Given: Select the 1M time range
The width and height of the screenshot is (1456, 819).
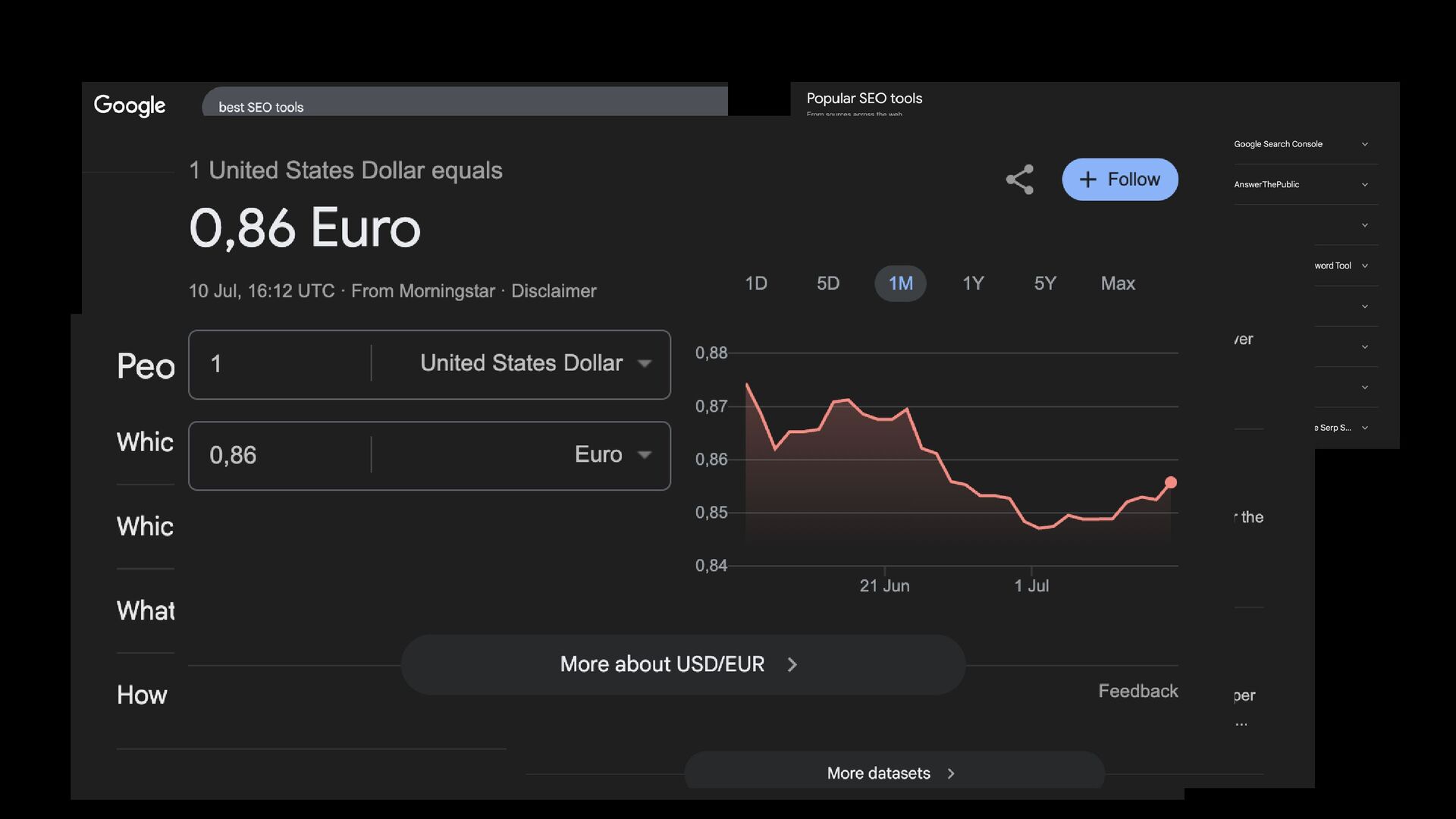Looking at the screenshot, I should click(900, 284).
